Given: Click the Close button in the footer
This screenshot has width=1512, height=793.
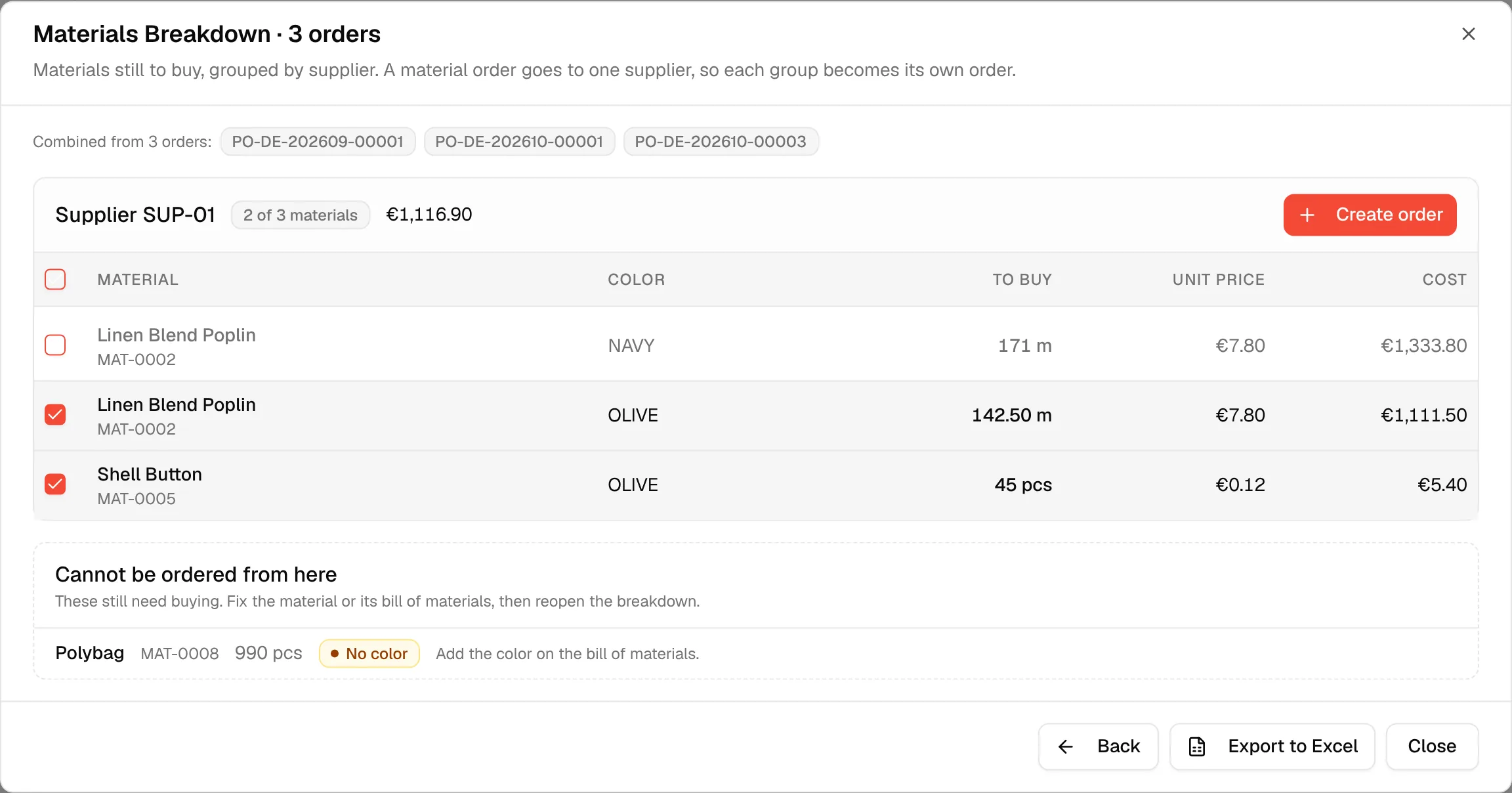Looking at the screenshot, I should 1432,746.
